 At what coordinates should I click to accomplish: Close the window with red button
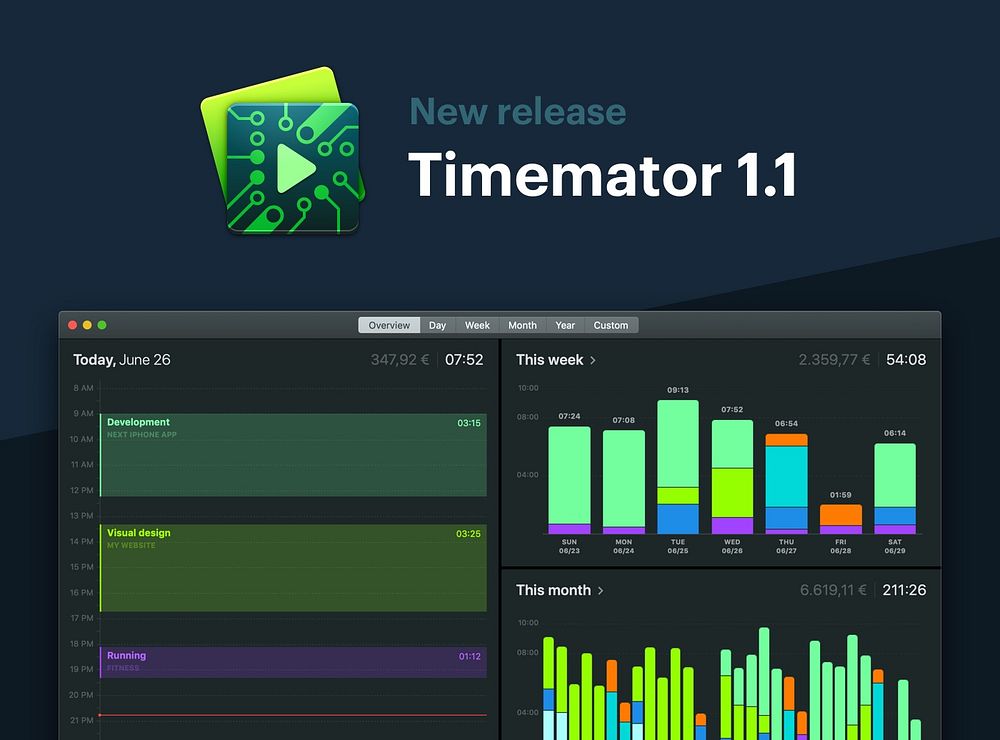(73, 325)
